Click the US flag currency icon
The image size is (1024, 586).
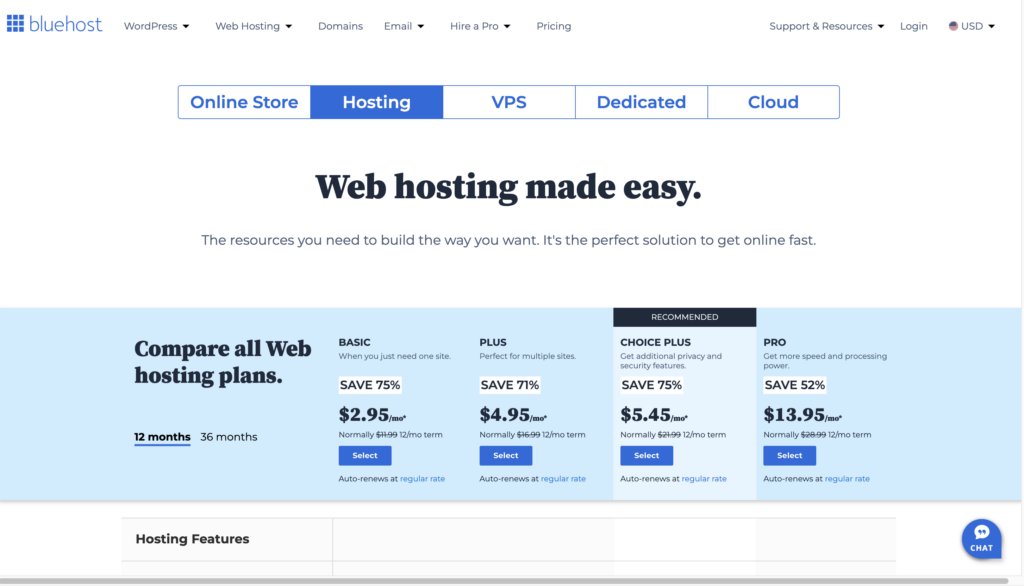point(953,26)
